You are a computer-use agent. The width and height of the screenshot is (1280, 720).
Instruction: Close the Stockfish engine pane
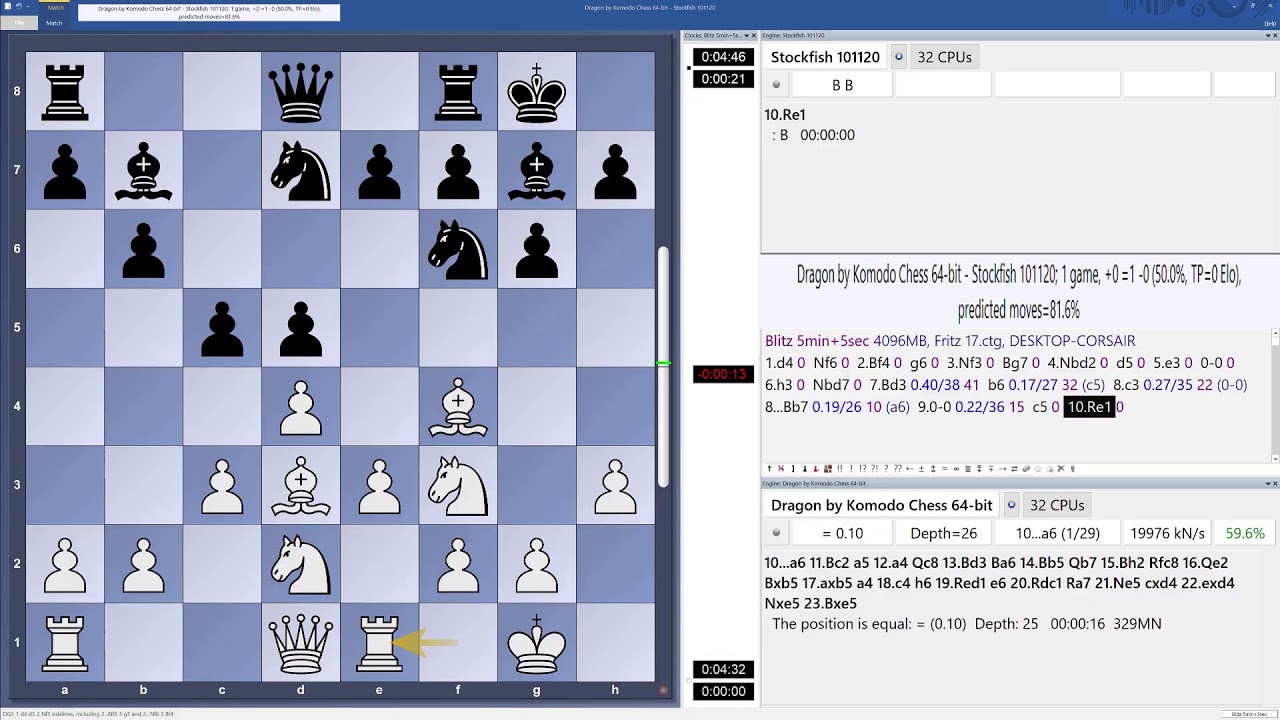point(1275,36)
